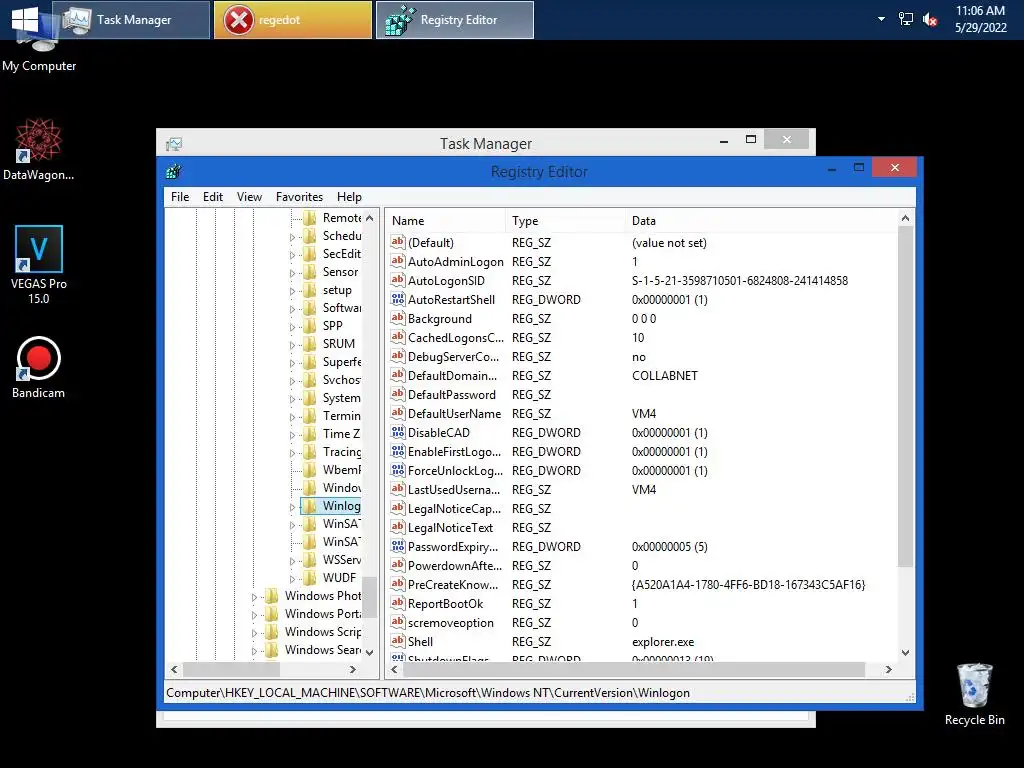1024x768 pixels.
Task: Sort values by Type column header
Action: point(565,221)
